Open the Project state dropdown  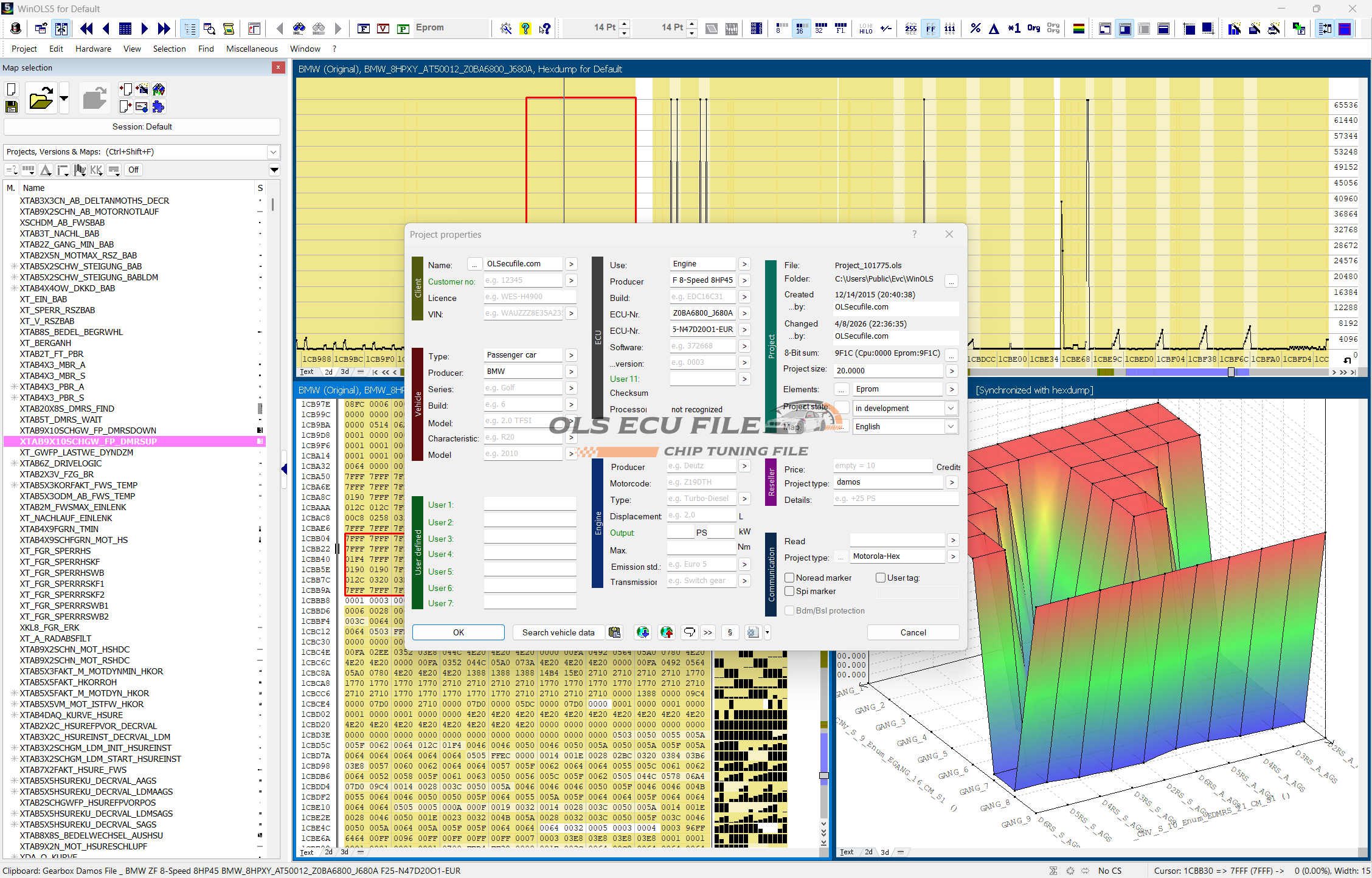951,409
